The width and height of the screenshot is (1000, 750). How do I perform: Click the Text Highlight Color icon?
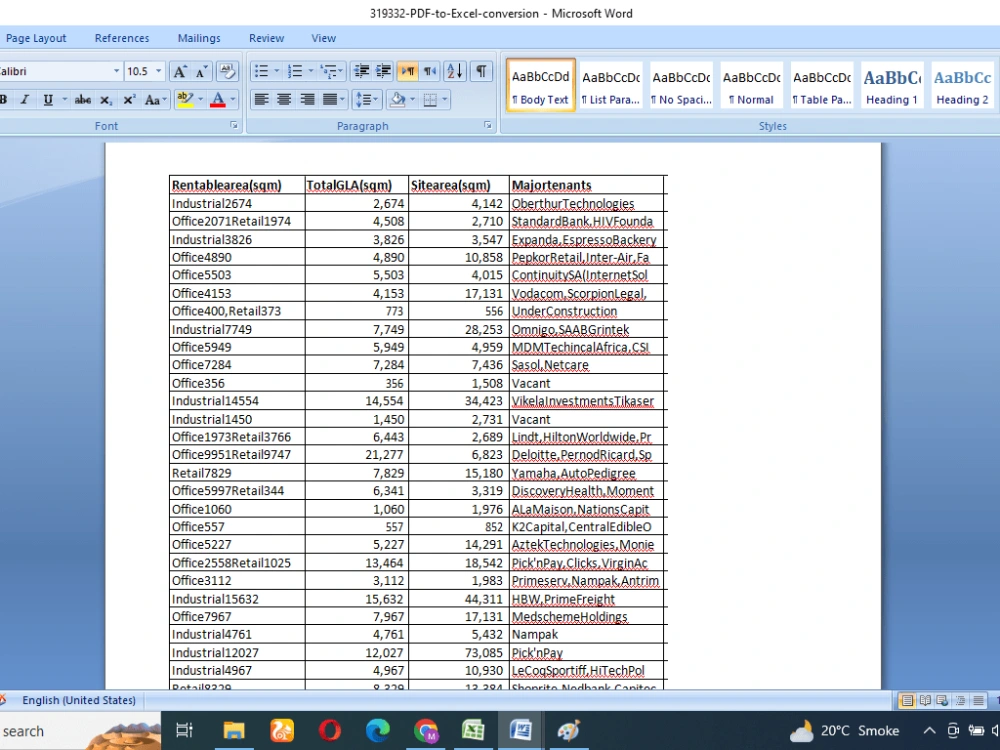(185, 99)
